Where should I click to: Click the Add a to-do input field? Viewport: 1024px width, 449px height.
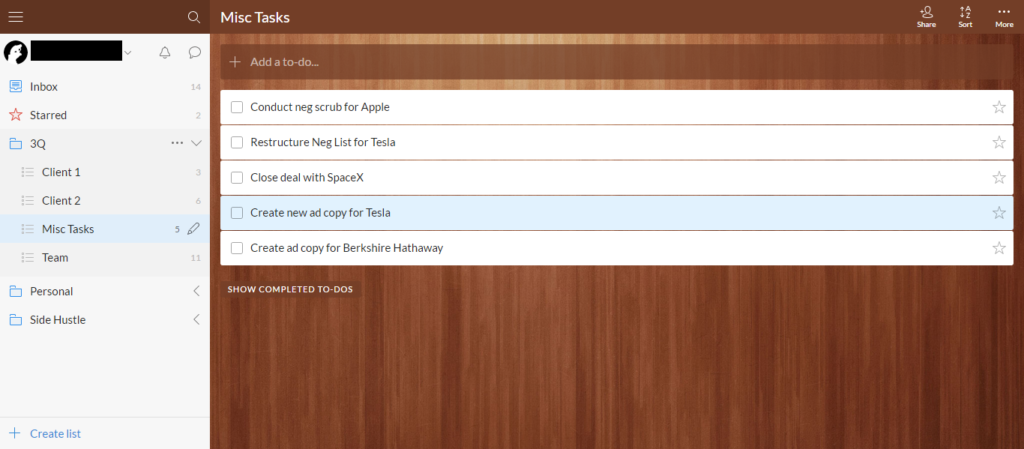[616, 62]
